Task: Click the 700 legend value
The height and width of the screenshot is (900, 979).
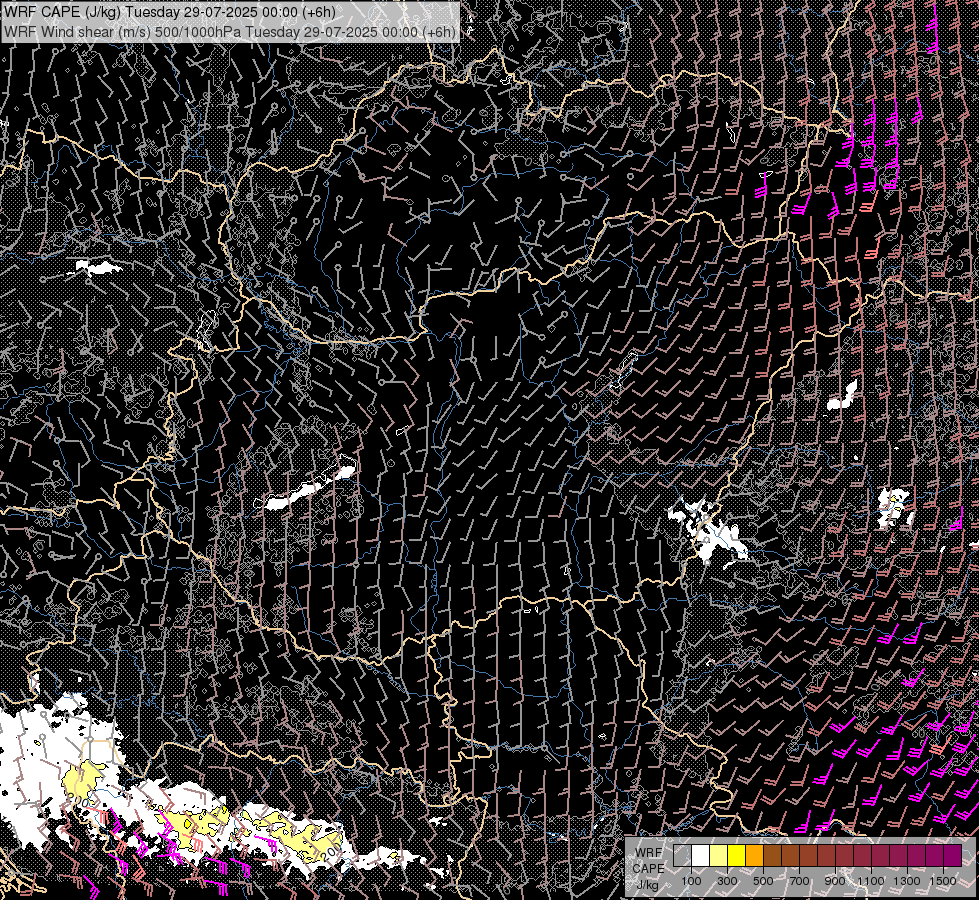Action: (799, 881)
